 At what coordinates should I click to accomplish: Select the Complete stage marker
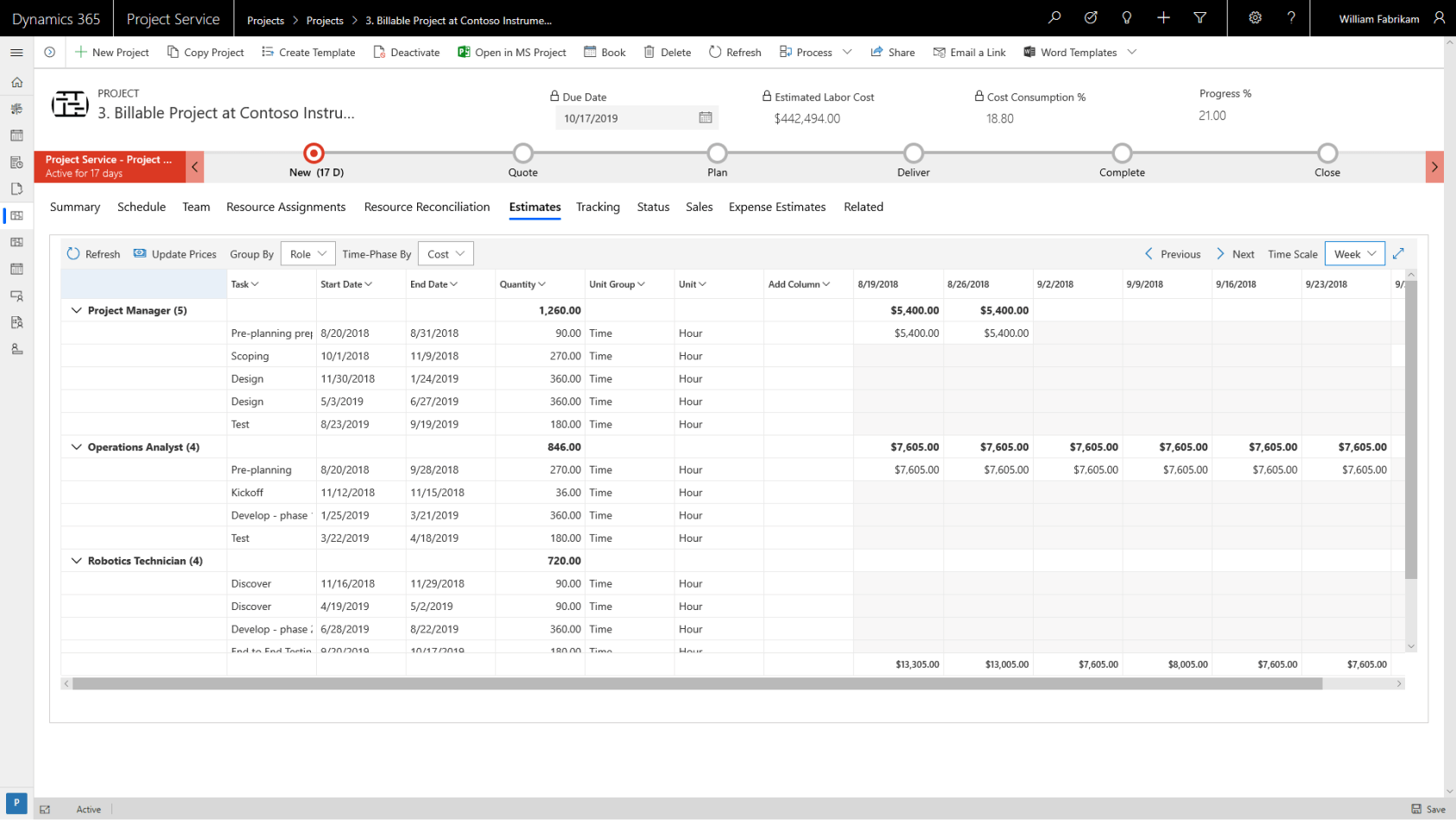[x=1121, y=153]
